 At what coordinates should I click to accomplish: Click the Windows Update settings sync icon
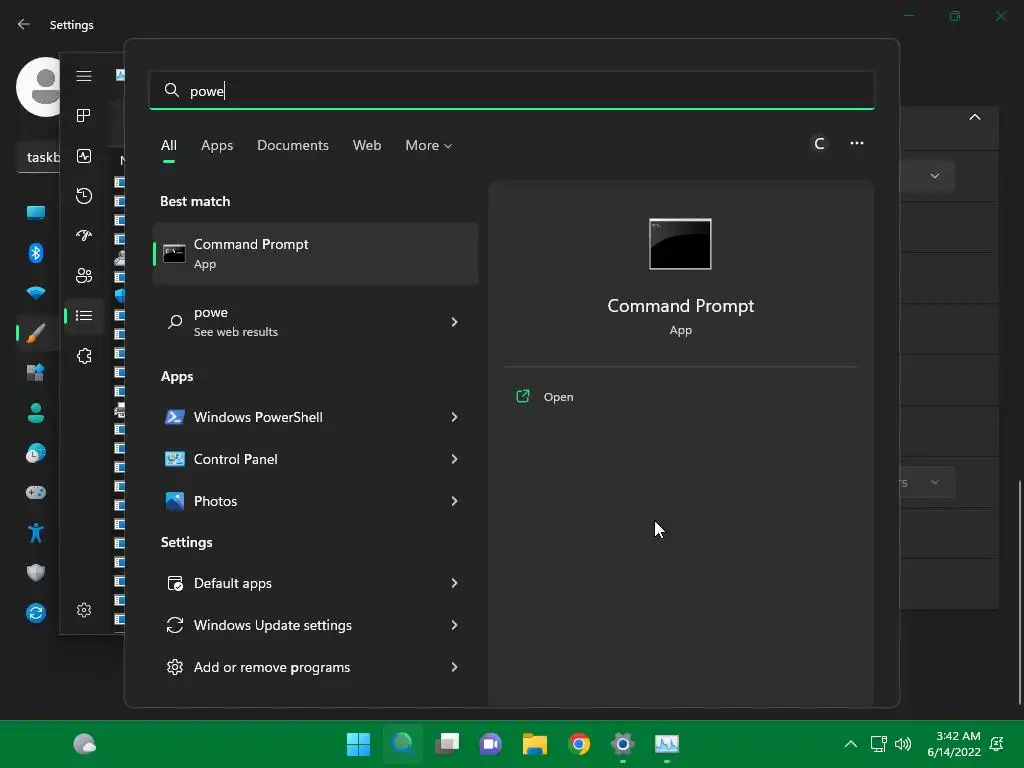click(174, 625)
